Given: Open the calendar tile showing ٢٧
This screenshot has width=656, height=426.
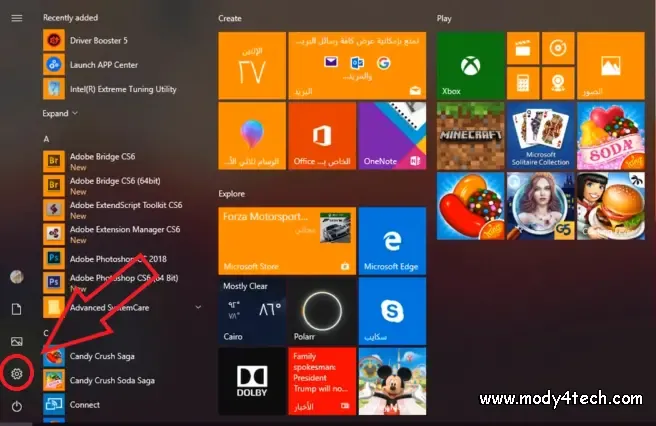Looking at the screenshot, I should pos(252,66).
